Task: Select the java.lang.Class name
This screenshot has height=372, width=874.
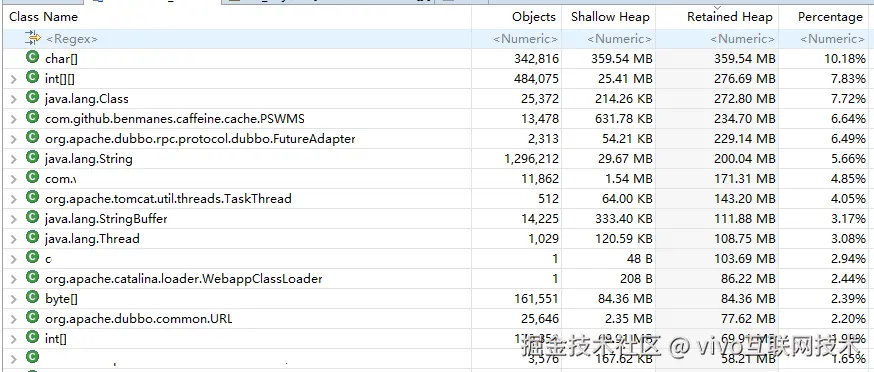Action: point(87,99)
